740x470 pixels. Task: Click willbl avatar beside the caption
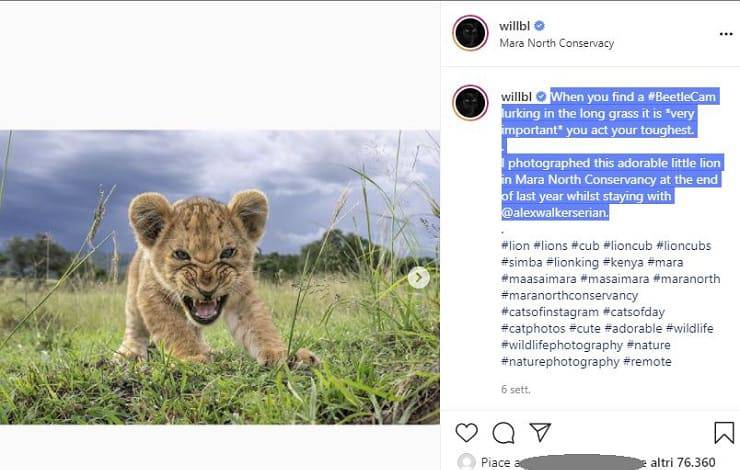click(470, 103)
